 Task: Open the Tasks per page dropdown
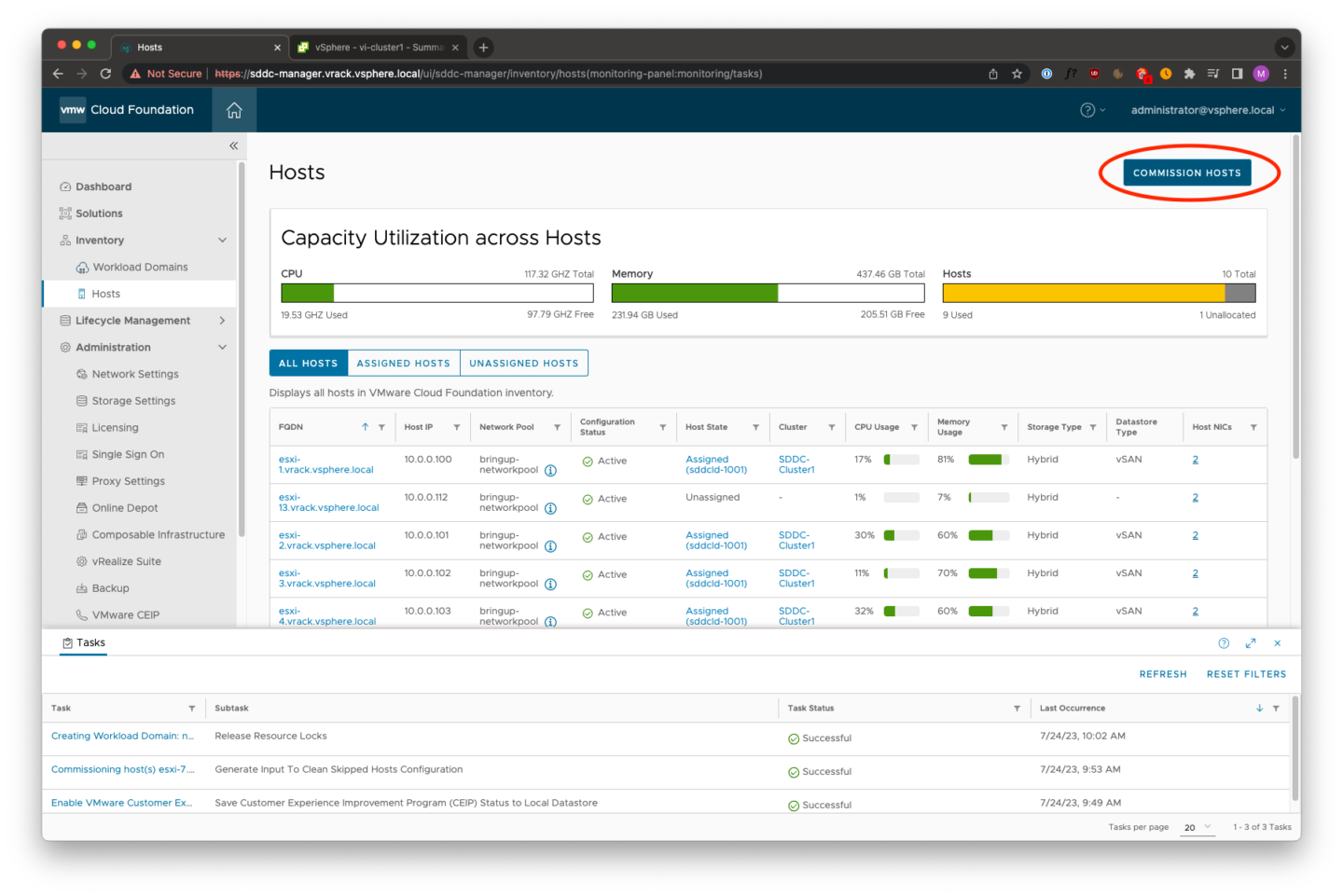1198,827
